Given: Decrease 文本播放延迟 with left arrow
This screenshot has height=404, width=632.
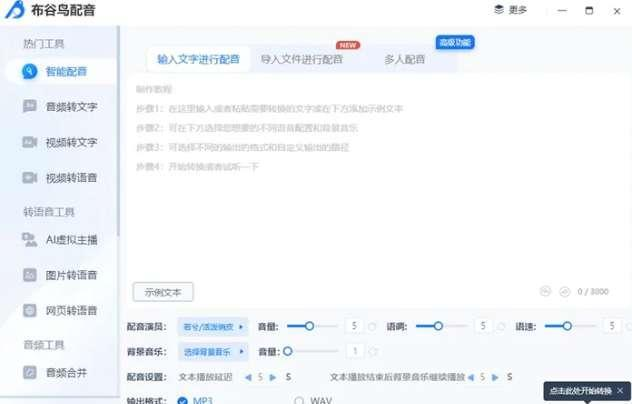Looking at the screenshot, I should click(248, 377).
